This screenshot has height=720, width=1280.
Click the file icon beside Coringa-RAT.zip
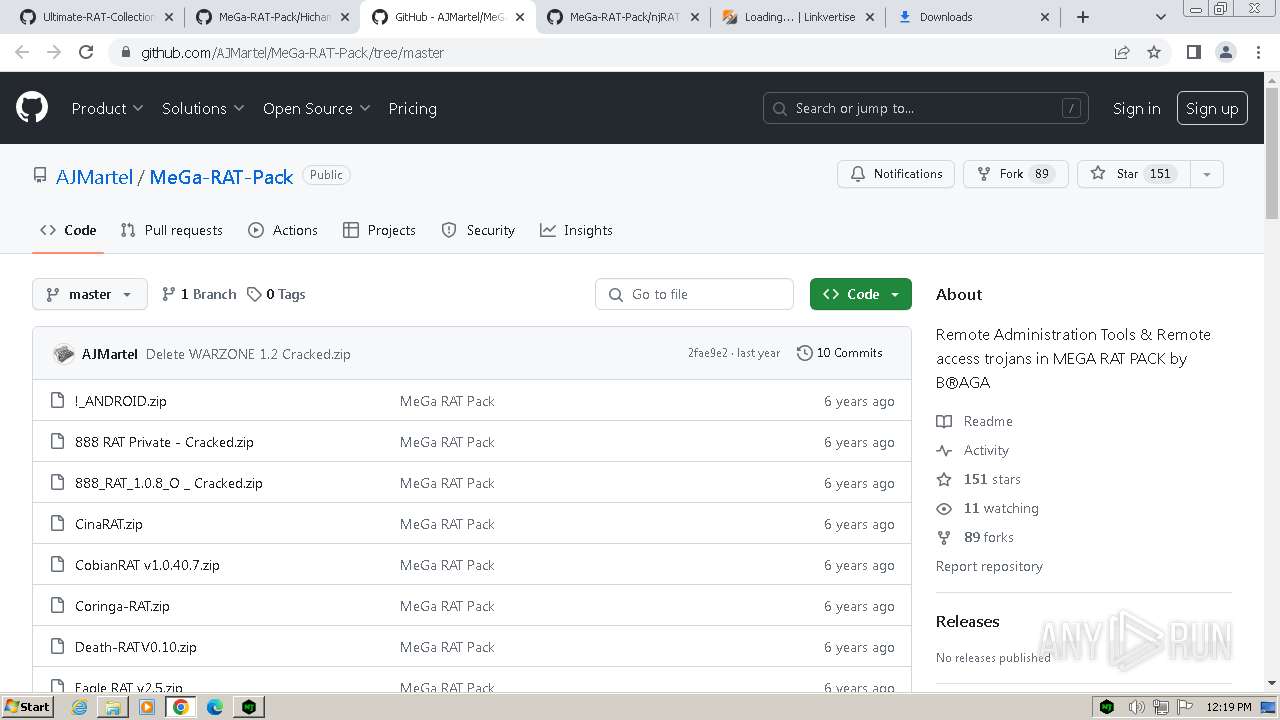point(57,606)
